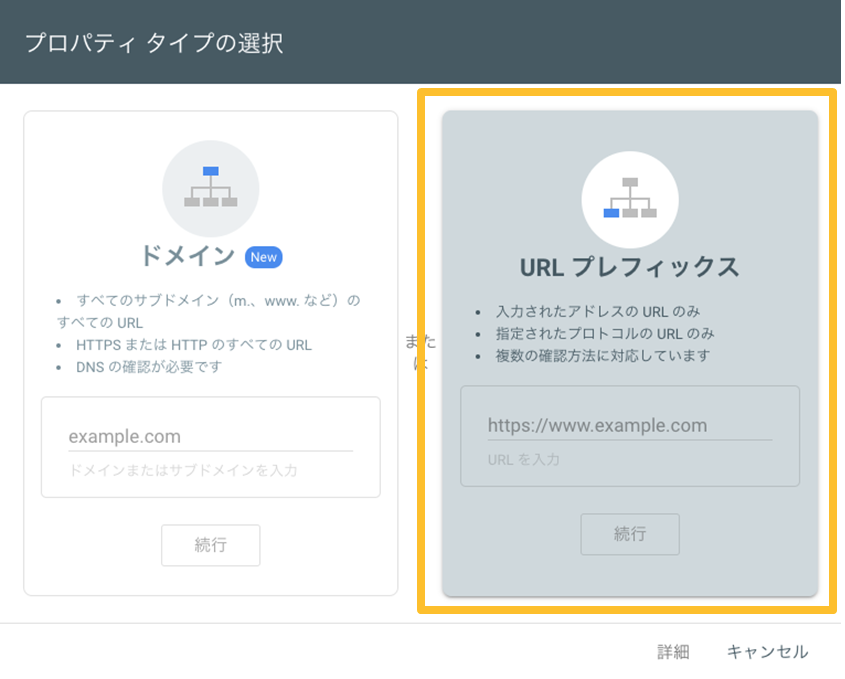
Task: Focus the https://www.example.com URL input field
Action: click(x=630, y=426)
